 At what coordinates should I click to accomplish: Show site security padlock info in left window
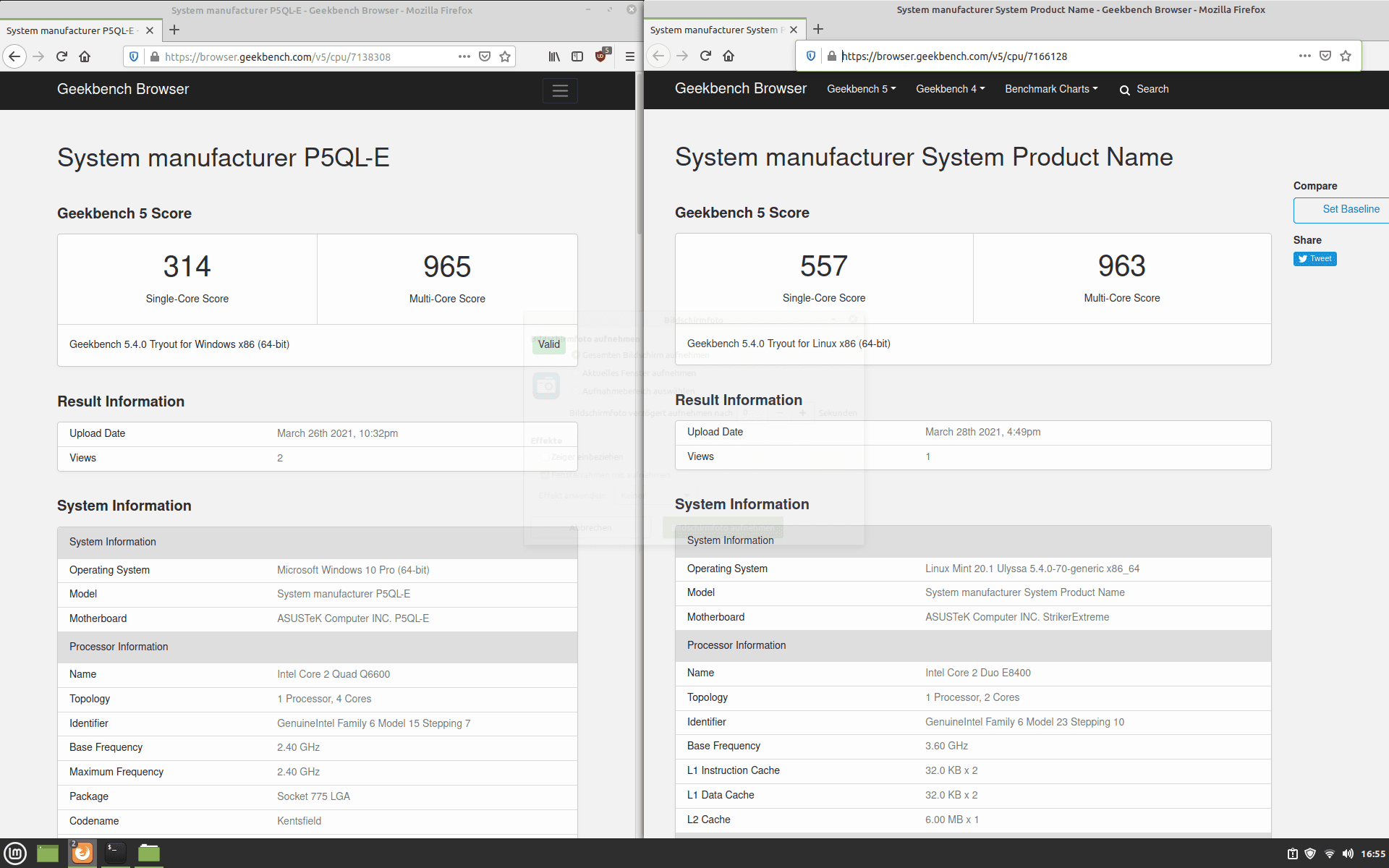click(x=154, y=56)
